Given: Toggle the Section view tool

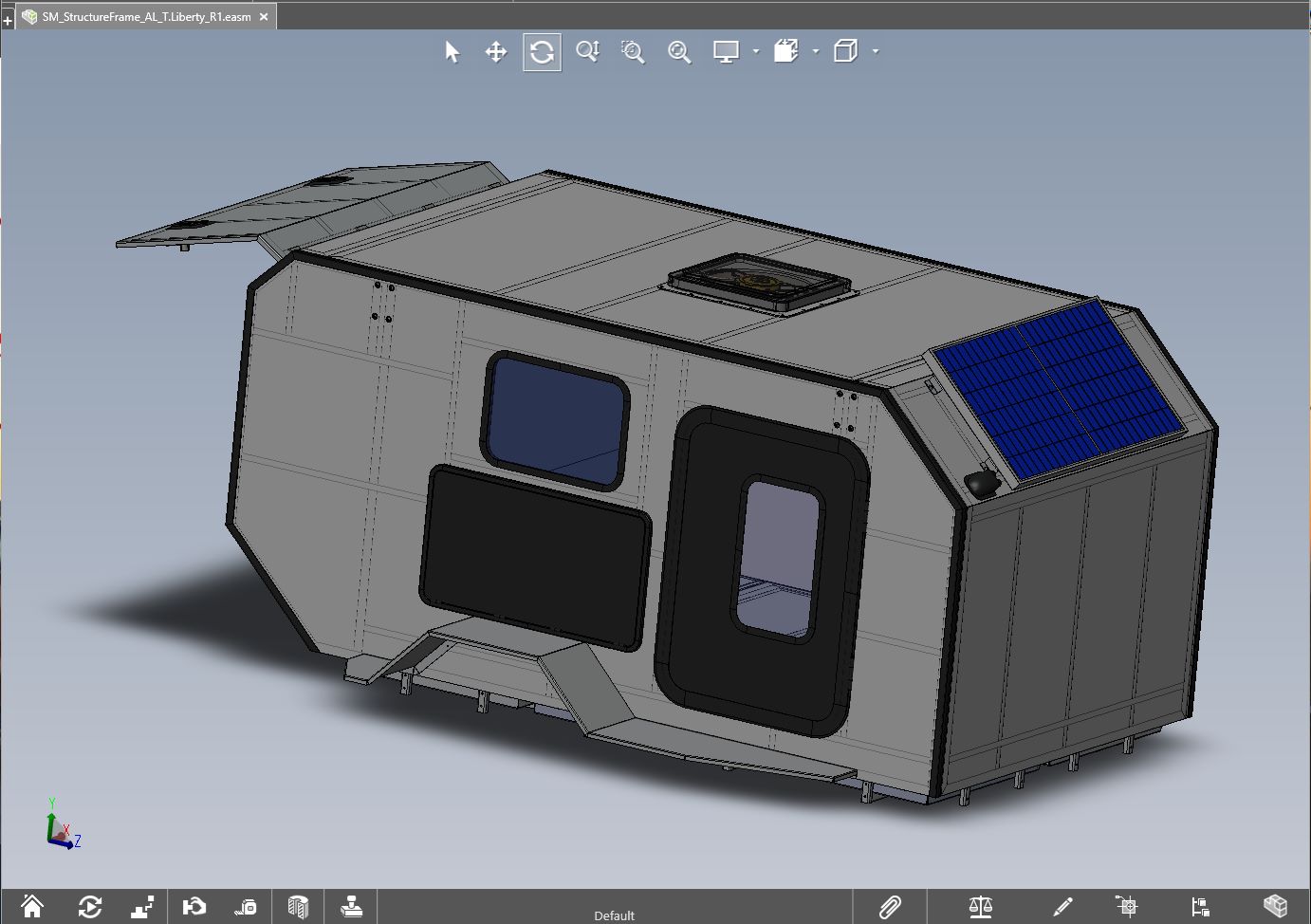Looking at the screenshot, I should pos(298,907).
